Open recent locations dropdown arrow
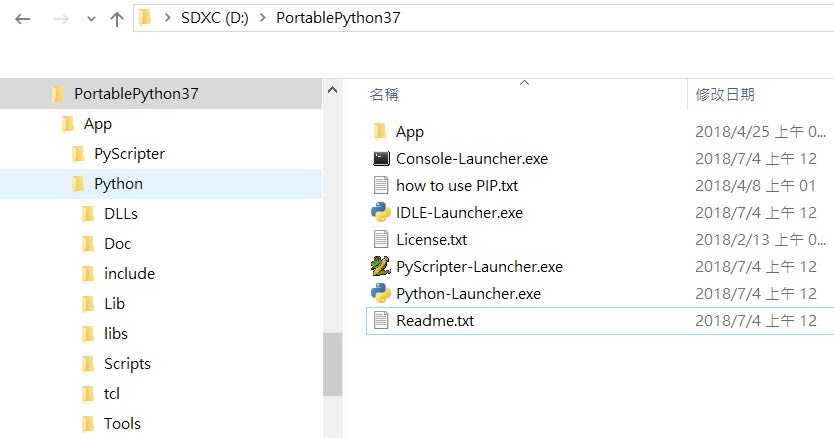 [x=91, y=20]
